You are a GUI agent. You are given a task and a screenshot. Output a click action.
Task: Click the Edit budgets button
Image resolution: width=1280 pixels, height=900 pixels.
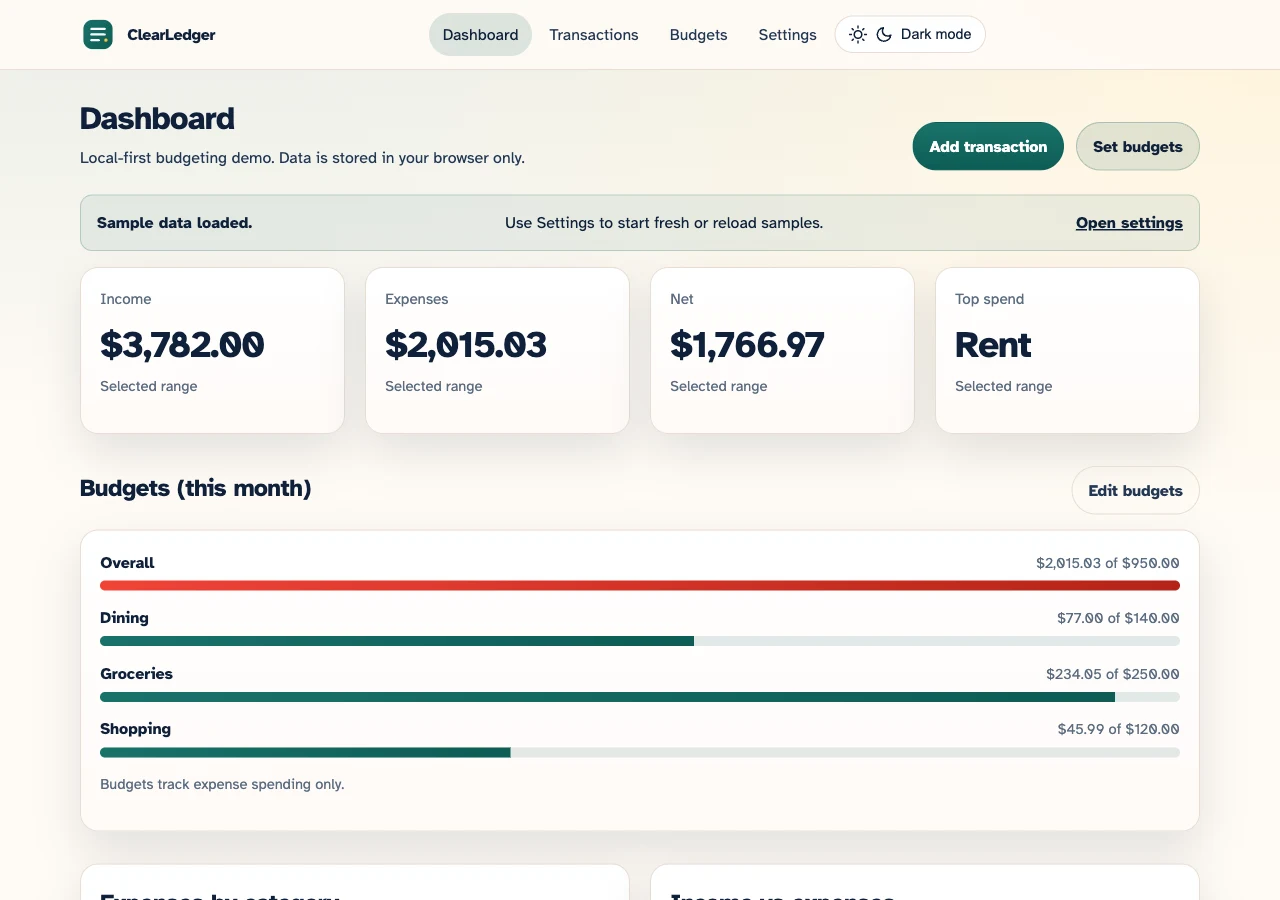[x=1135, y=491]
